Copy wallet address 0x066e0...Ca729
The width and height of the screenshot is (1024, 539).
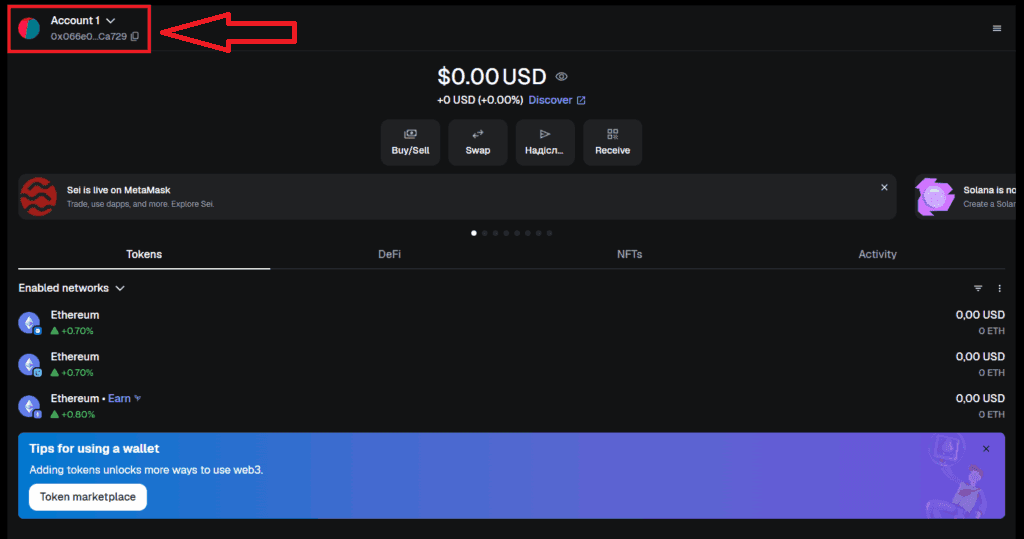point(135,37)
